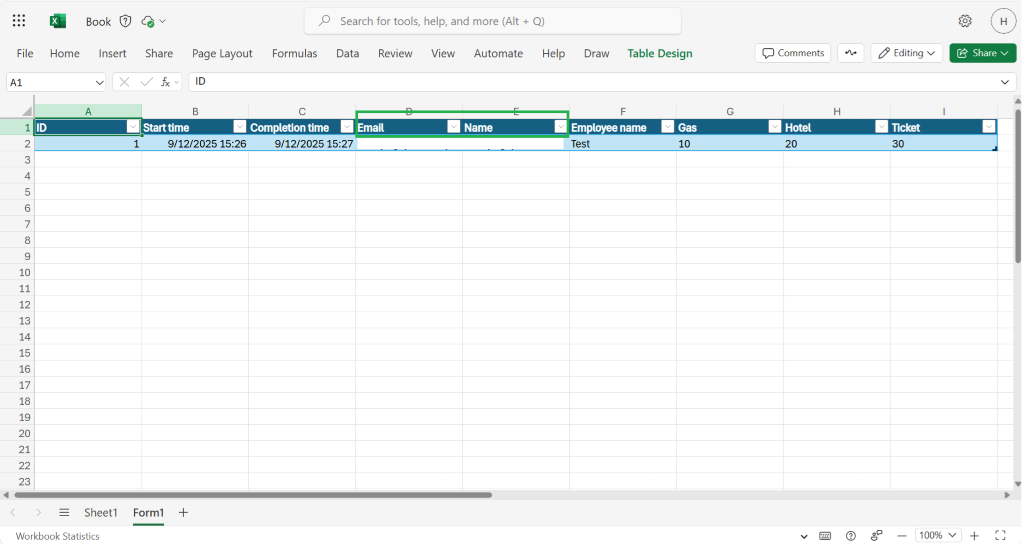Open the ID column filter dropdown

(x=133, y=127)
